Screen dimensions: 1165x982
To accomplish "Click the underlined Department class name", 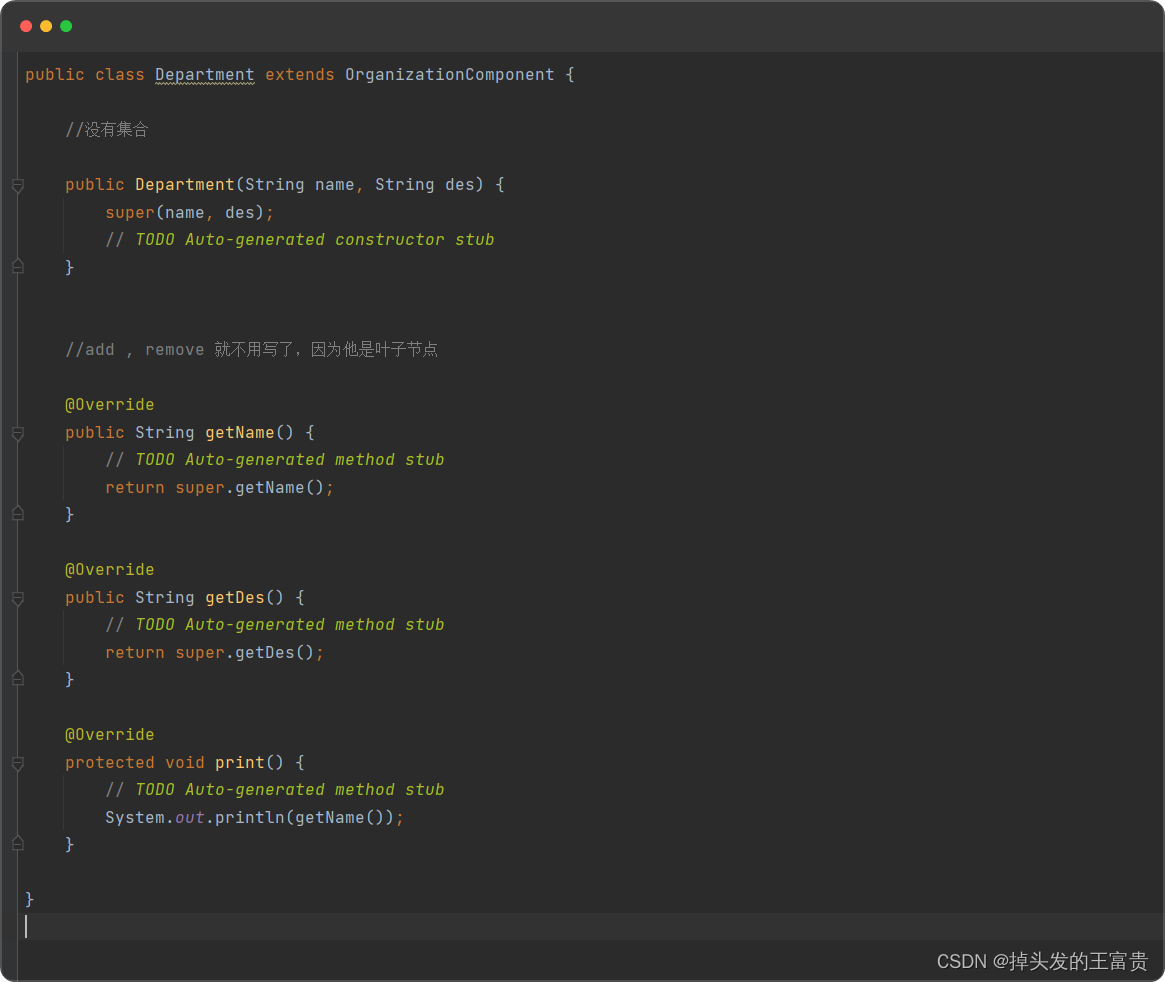I will (x=204, y=75).
